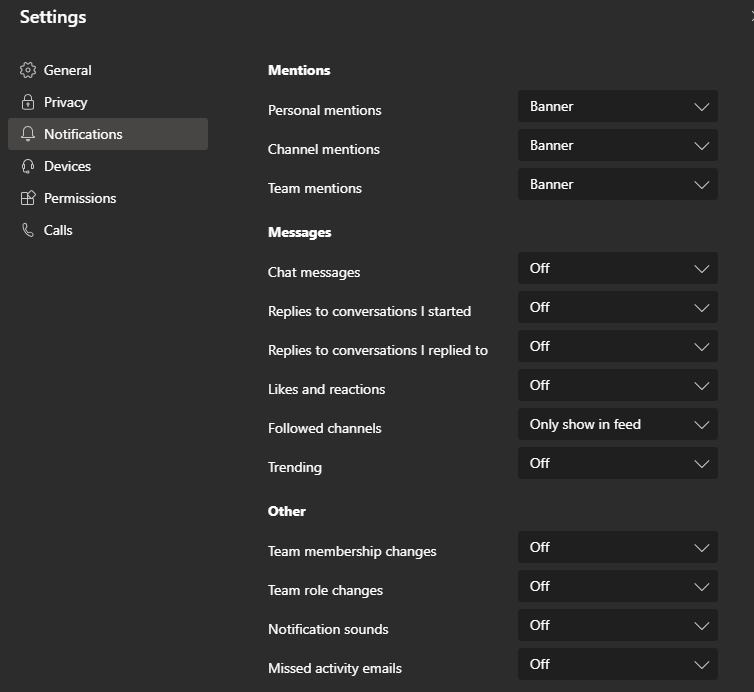Select the Calls settings label
The image size is (754, 692).
[58, 230]
